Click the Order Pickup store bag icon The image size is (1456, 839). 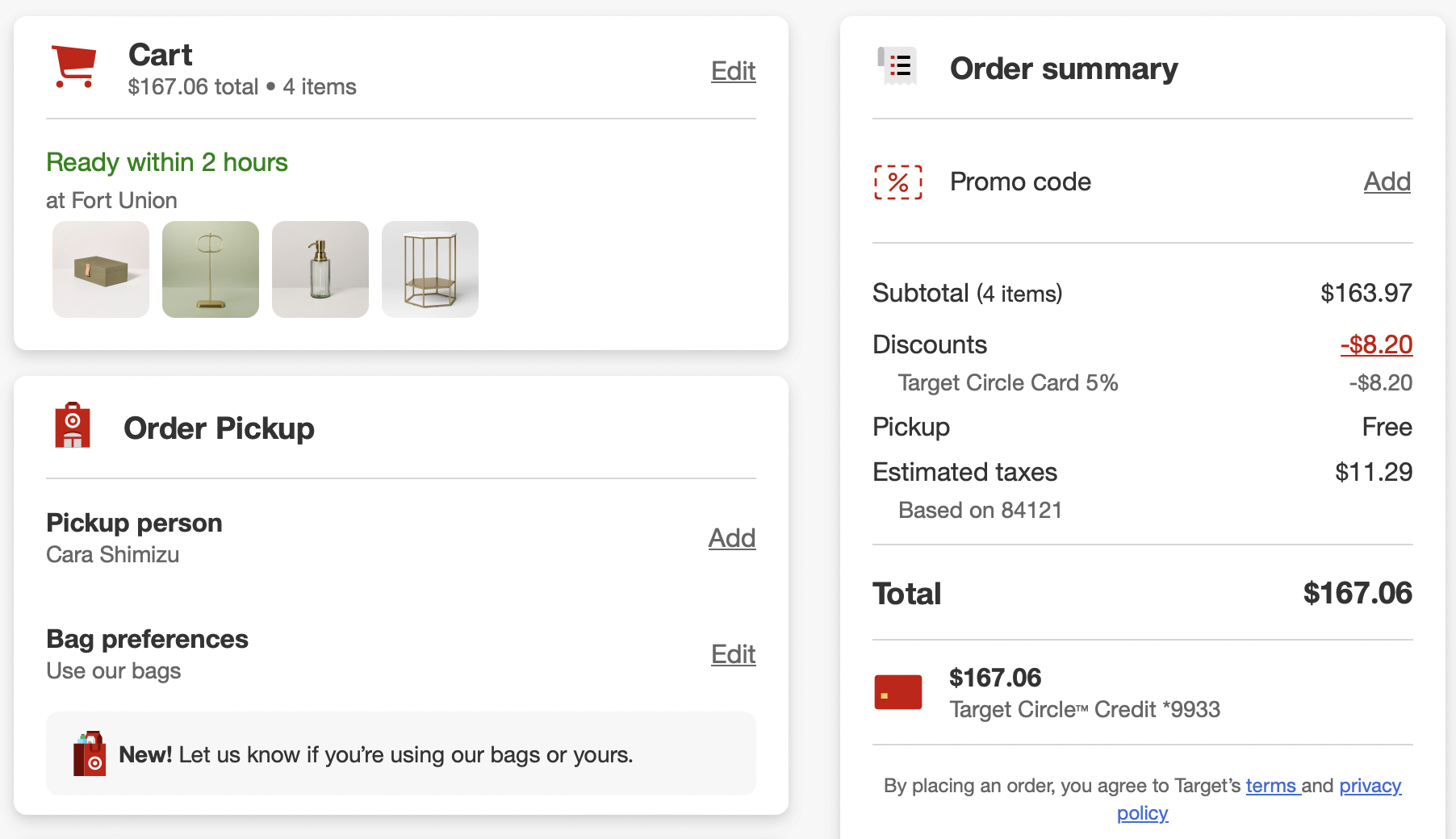pyautogui.click(x=73, y=425)
